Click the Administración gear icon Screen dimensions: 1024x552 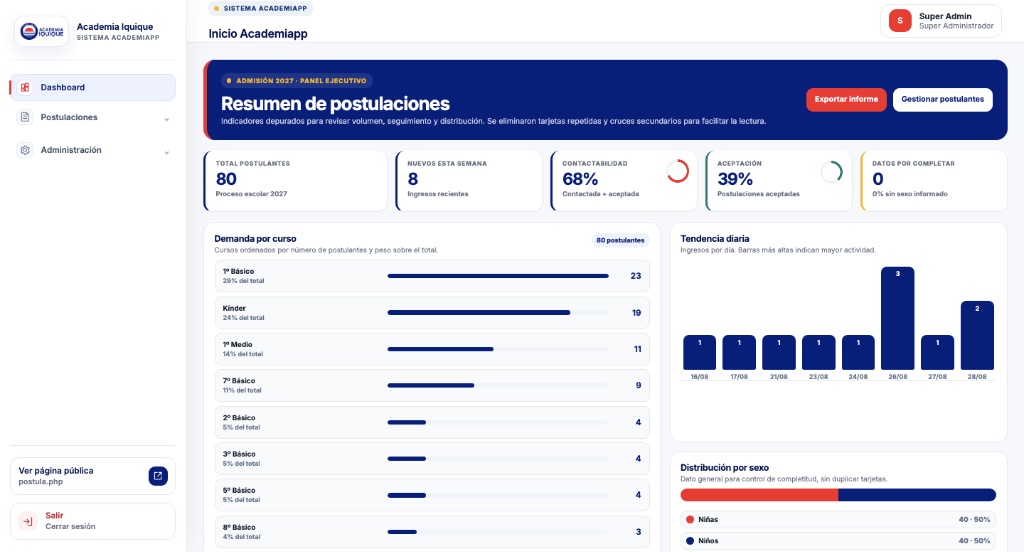25,150
